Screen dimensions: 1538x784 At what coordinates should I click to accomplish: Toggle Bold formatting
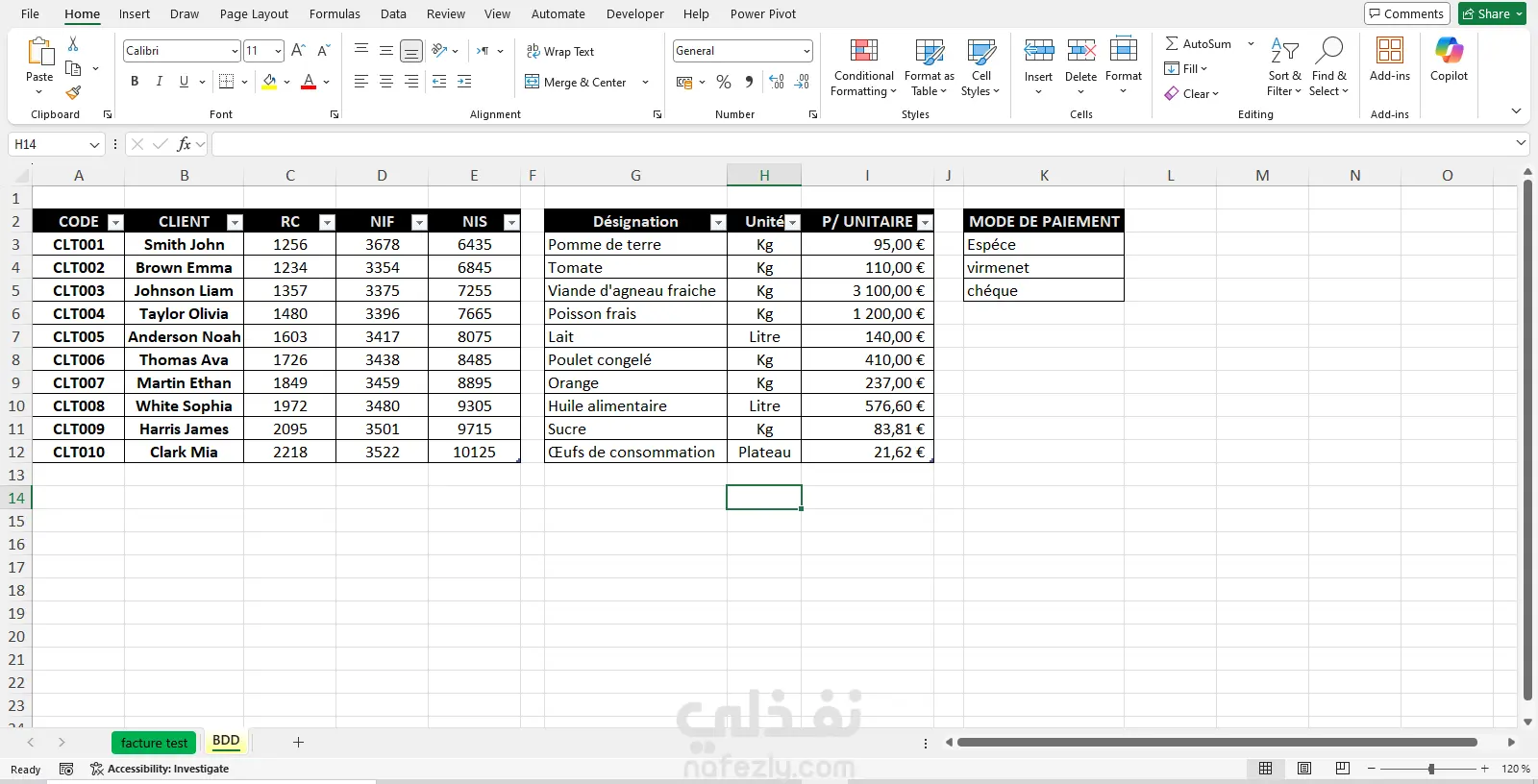tap(135, 82)
